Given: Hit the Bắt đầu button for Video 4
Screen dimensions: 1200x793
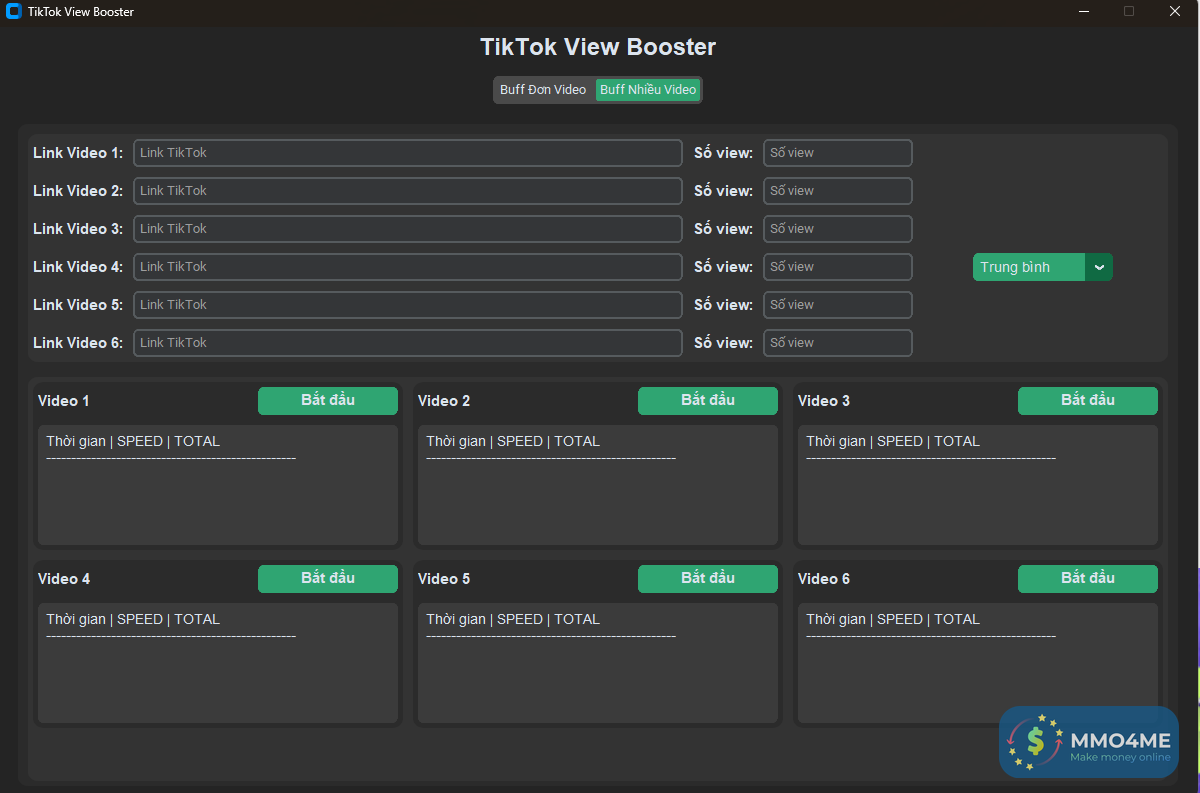Looking at the screenshot, I should point(328,579).
